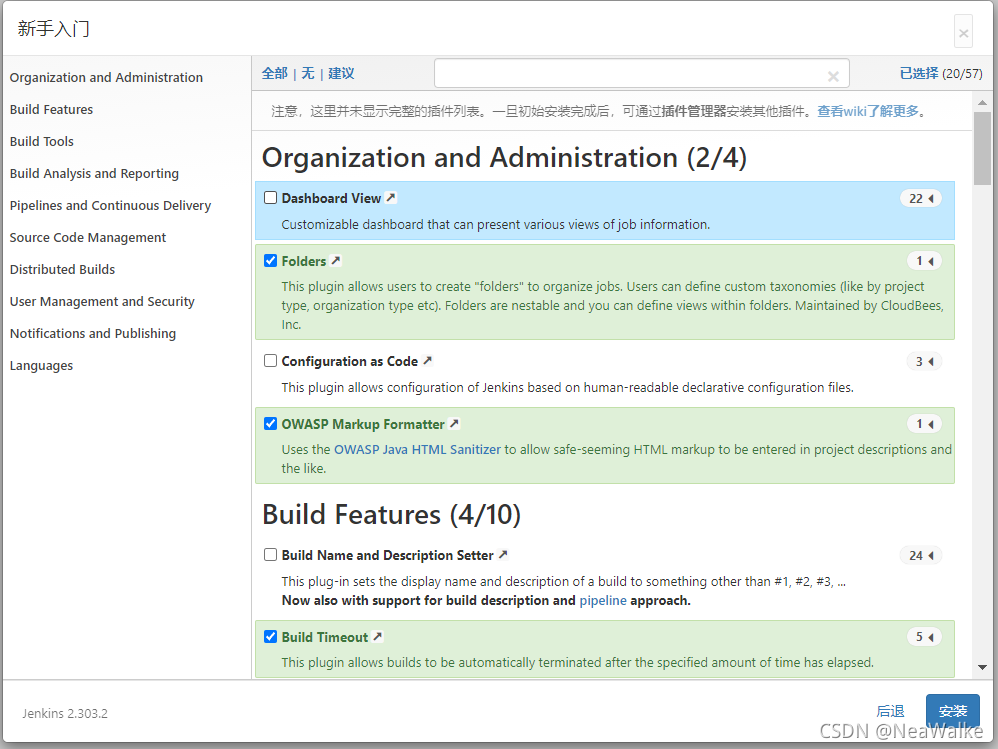
Task: Expand Dashboard View's 22 dependencies badge
Action: point(921,199)
